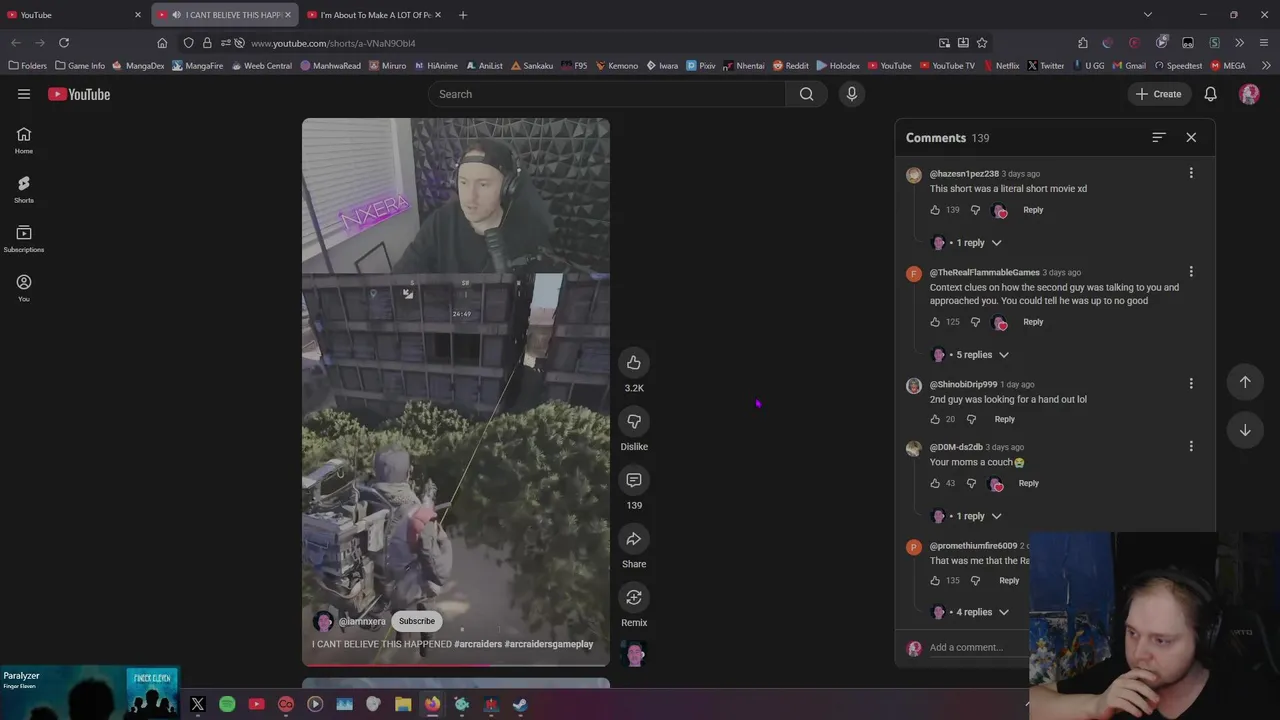Share the short
Viewport: 1280px width, 720px height.
(634, 539)
